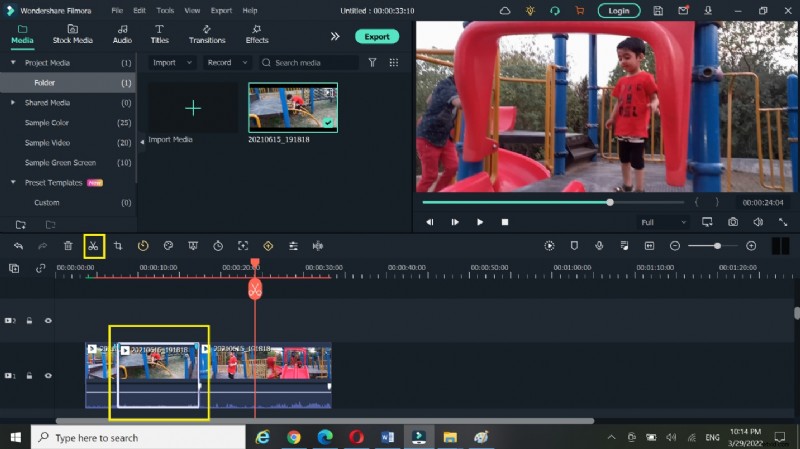This screenshot has height=449, width=800.
Task: Step back one frame in preview
Action: pyautogui.click(x=430, y=222)
